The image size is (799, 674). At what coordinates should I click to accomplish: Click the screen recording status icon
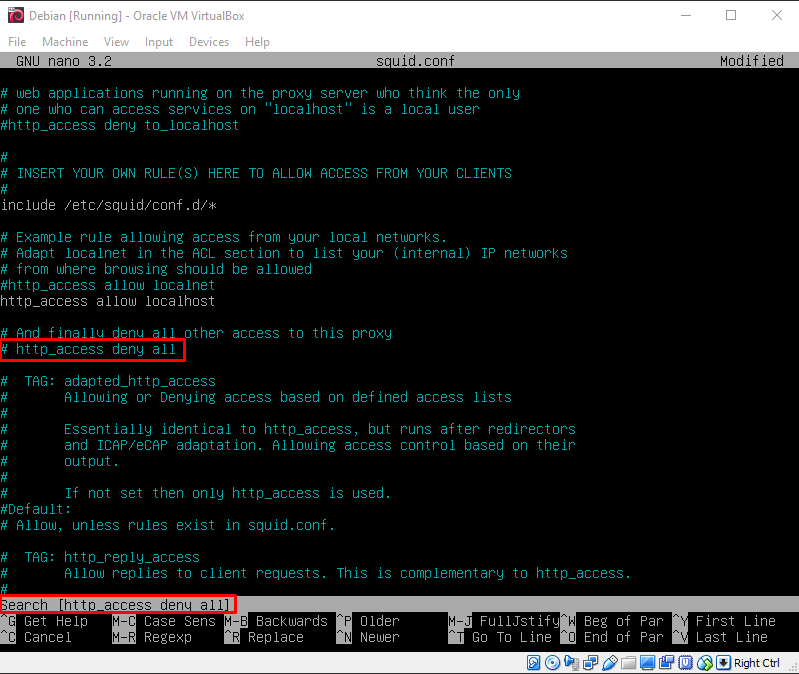[x=667, y=662]
